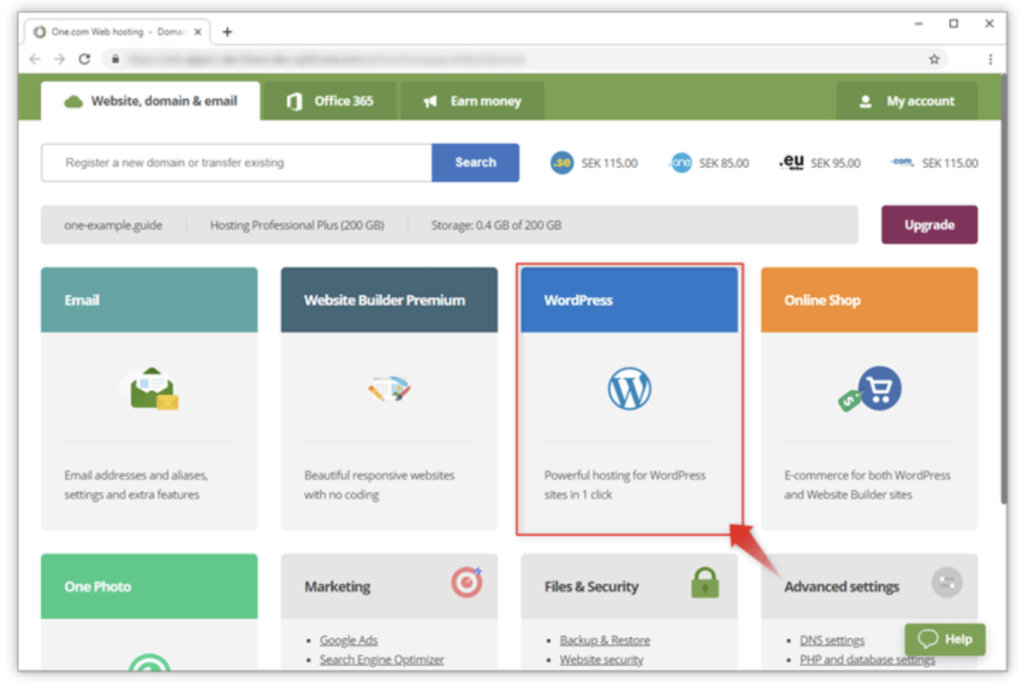Reload the page with refresh icon
Viewport: 1024px width, 683px height.
click(85, 59)
